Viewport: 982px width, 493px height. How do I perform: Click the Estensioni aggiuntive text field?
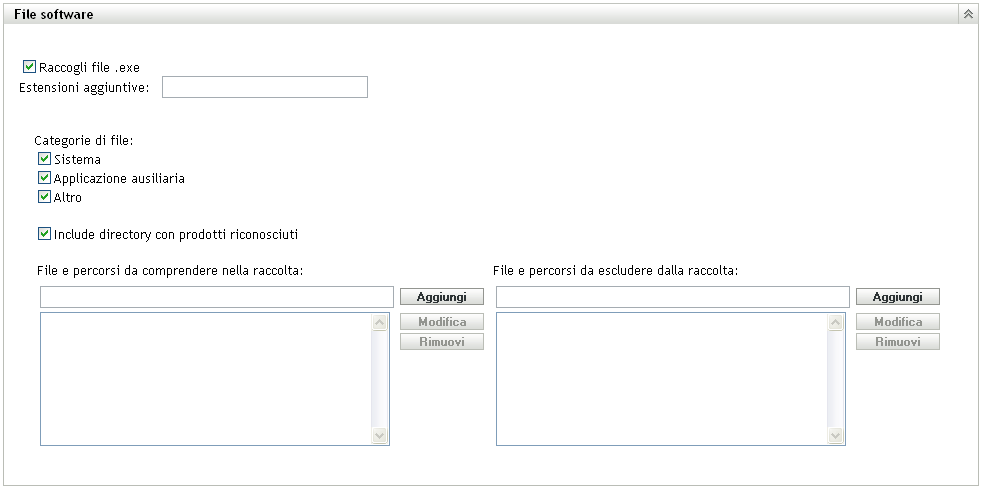265,88
